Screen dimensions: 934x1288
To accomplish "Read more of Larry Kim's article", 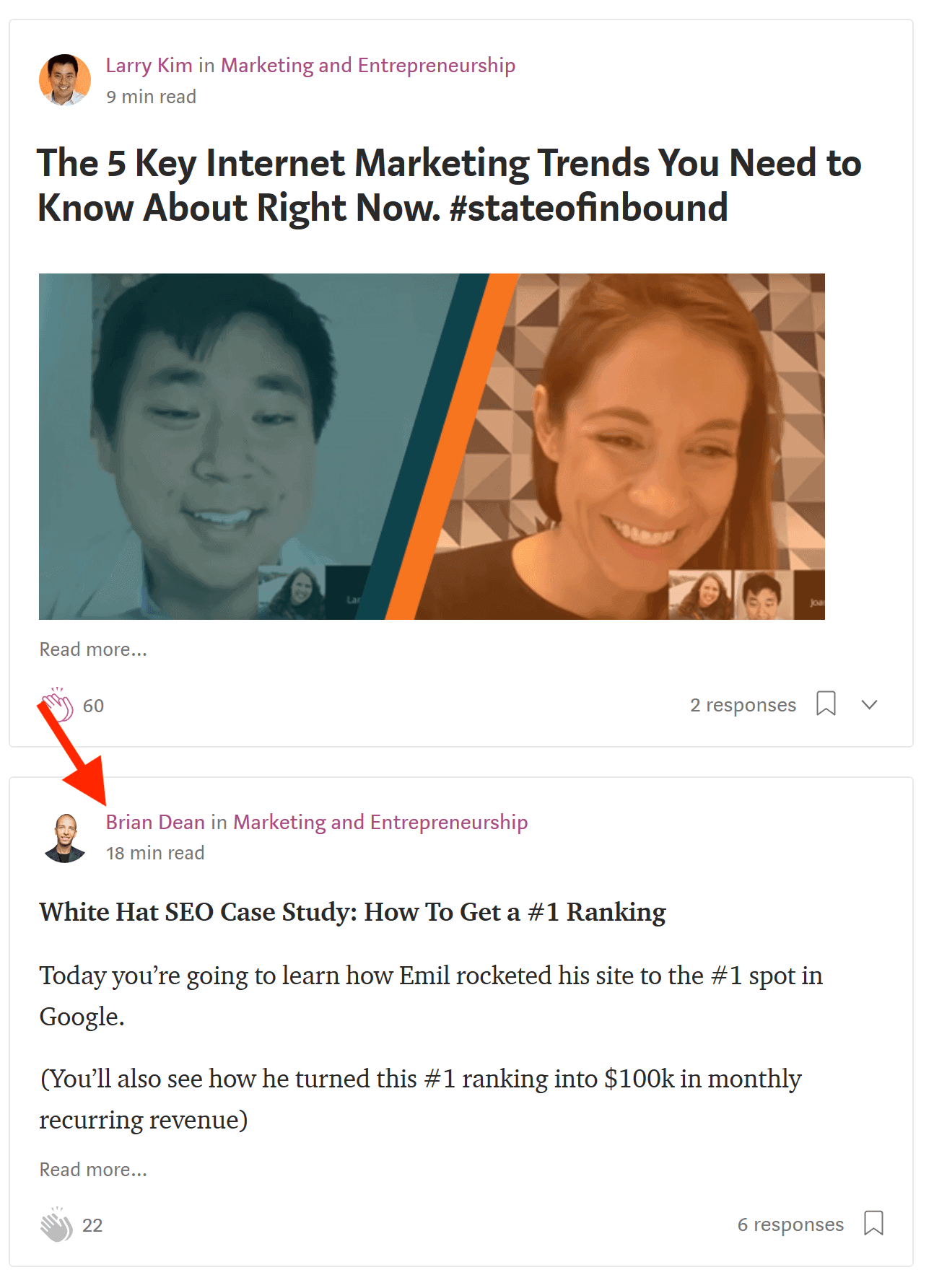I will (93, 649).
